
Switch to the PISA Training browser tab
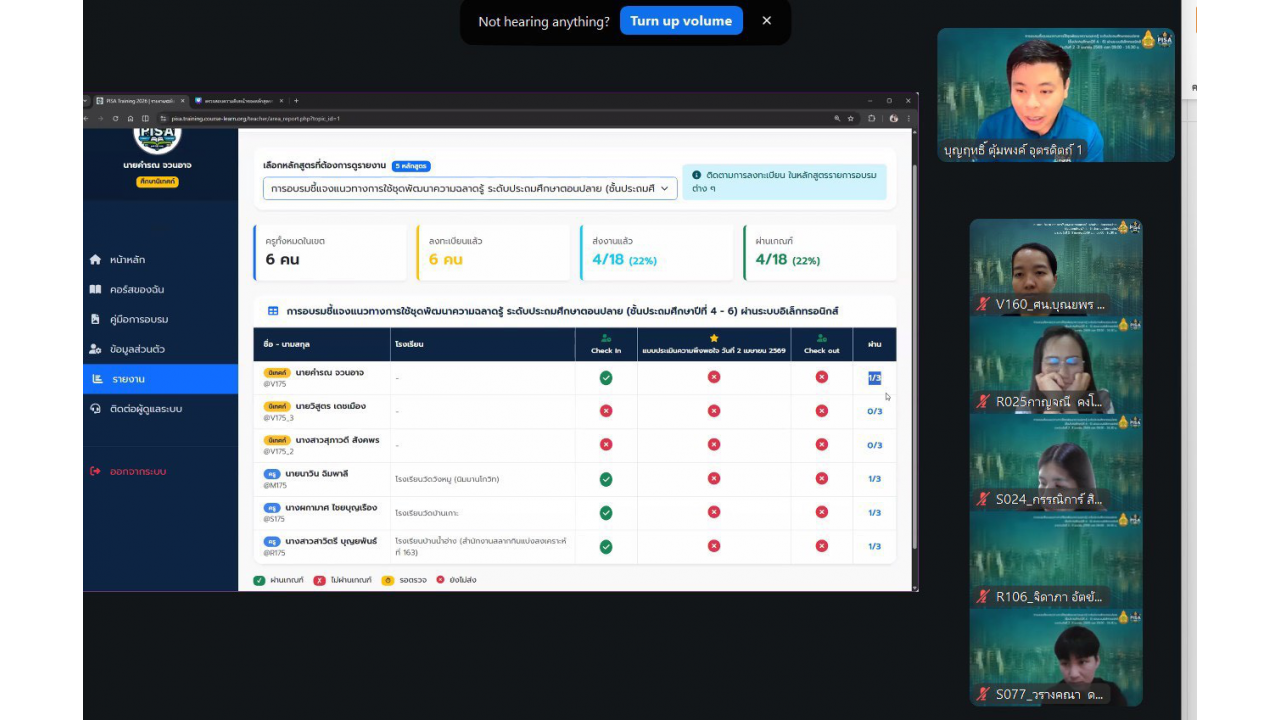pyautogui.click(x=138, y=101)
